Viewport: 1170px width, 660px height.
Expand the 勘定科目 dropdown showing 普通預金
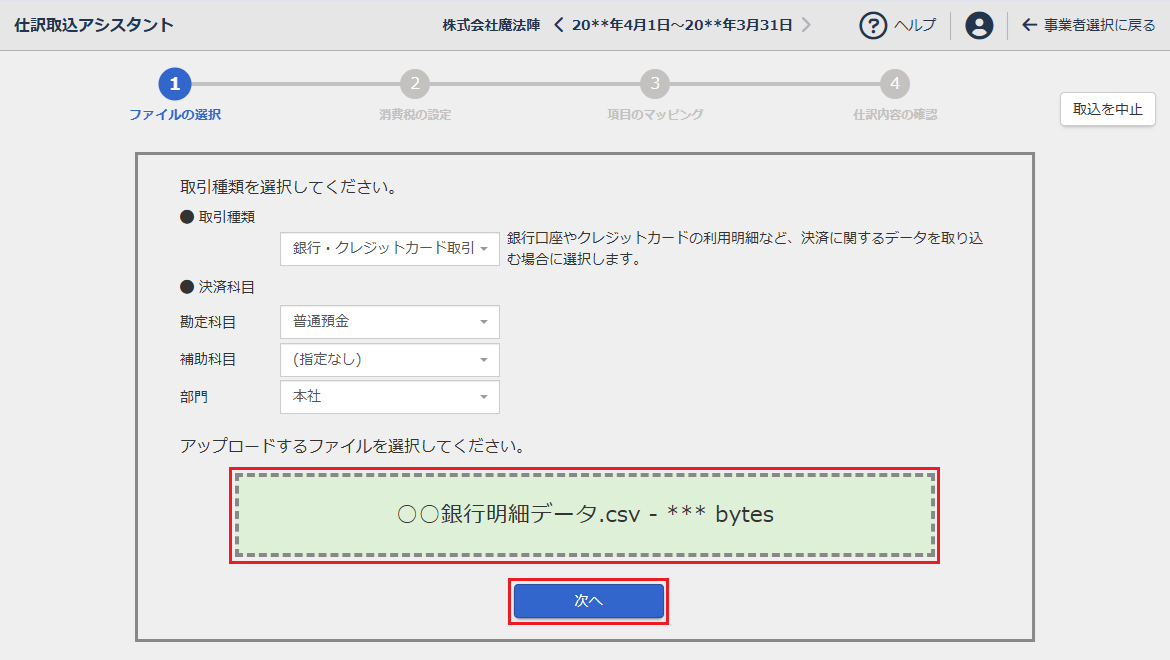coord(389,322)
